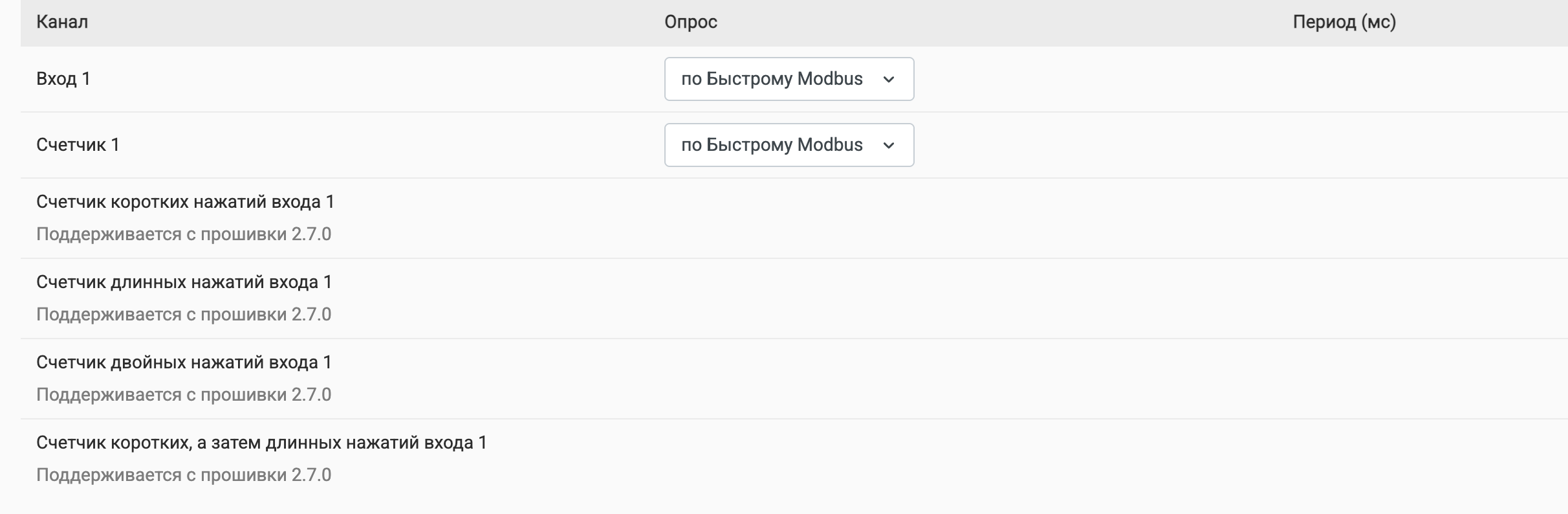
Task: Select the Счетчик 1 channel label
Action: click(78, 145)
